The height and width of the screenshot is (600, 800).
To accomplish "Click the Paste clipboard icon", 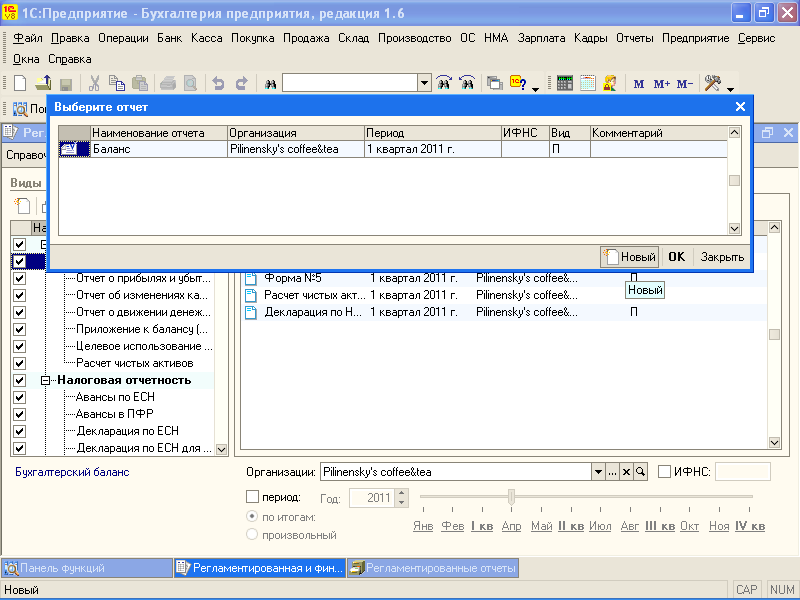I will tap(140, 83).
